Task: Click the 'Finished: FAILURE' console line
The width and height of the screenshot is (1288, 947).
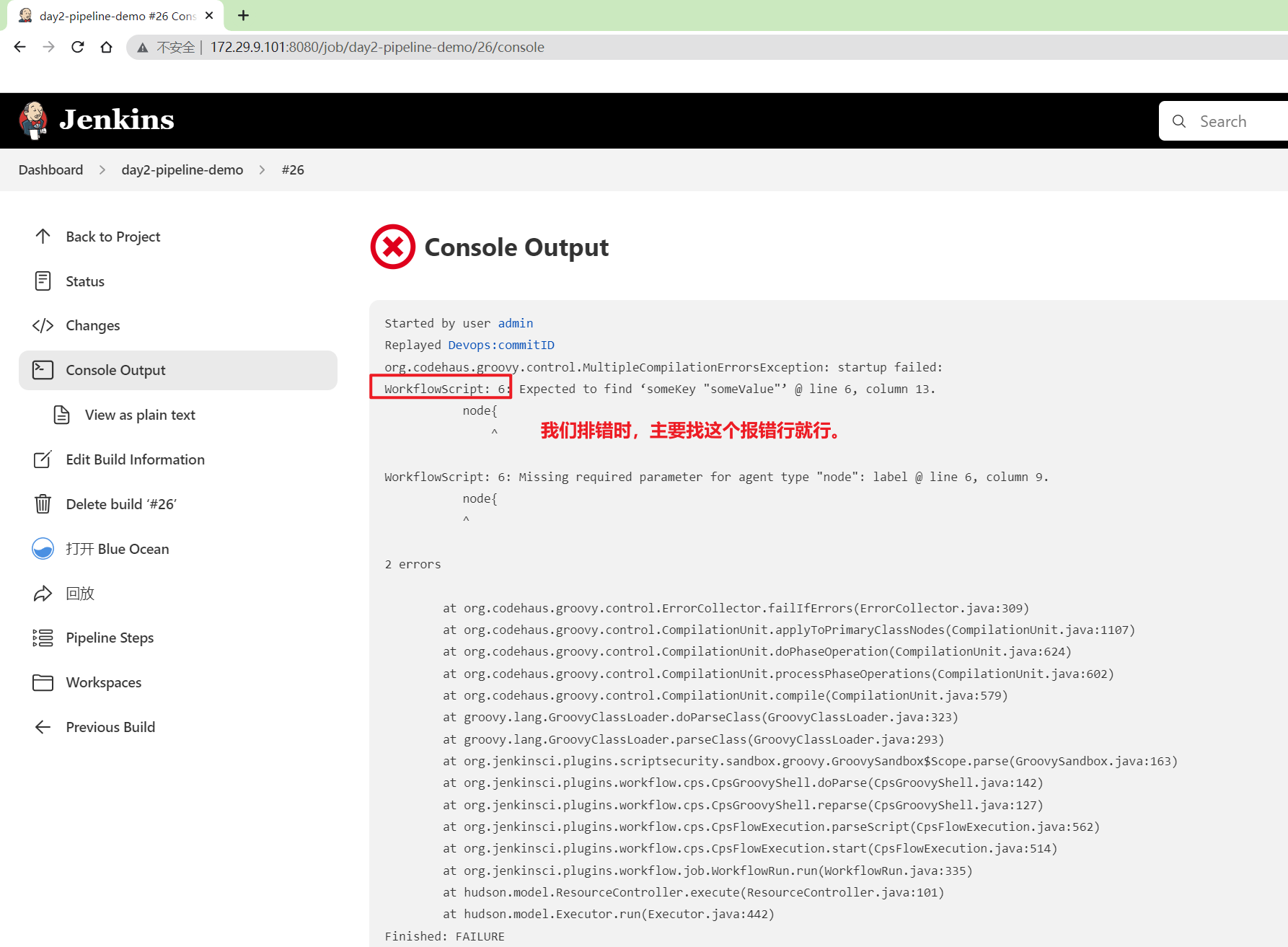Action: tap(445, 936)
